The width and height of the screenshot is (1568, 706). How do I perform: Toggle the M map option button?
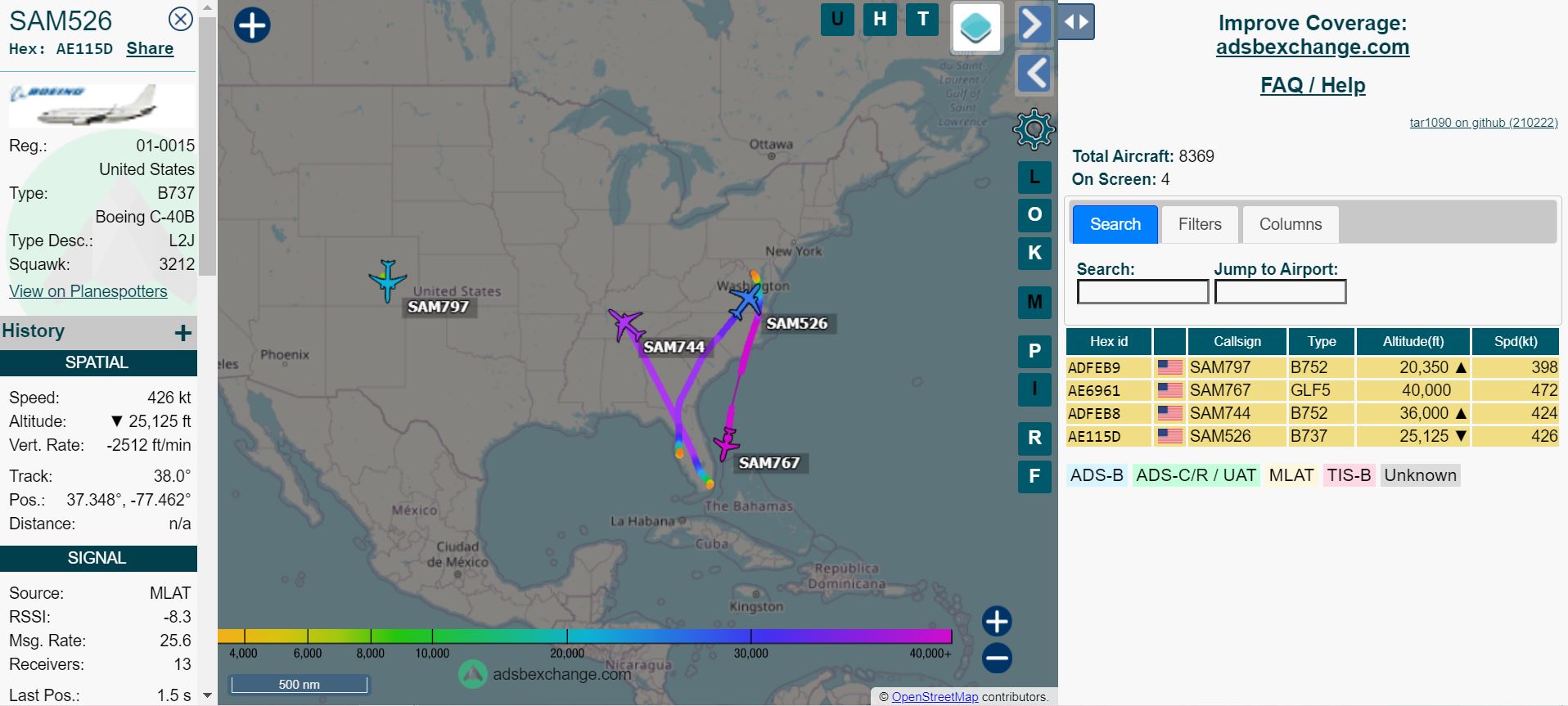pos(1034,303)
